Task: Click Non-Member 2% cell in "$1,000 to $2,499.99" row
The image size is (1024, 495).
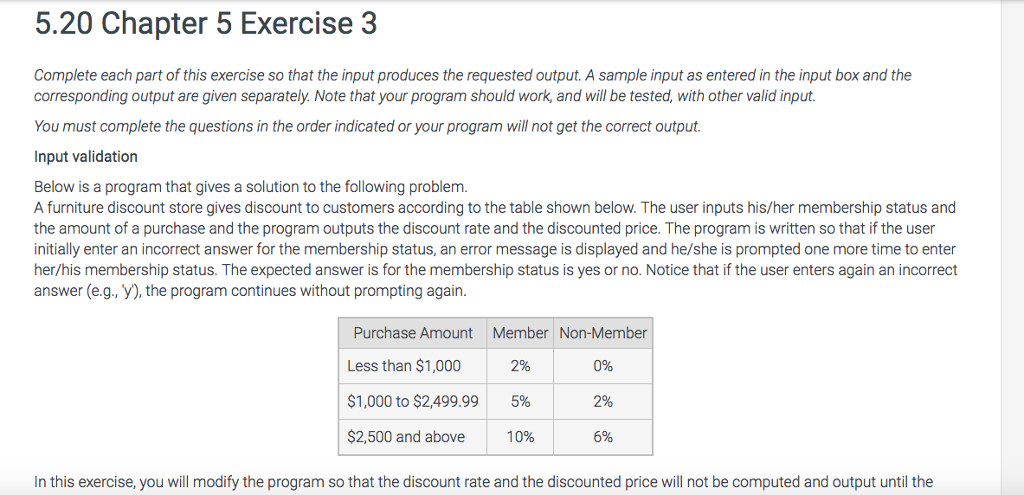Action: point(603,401)
